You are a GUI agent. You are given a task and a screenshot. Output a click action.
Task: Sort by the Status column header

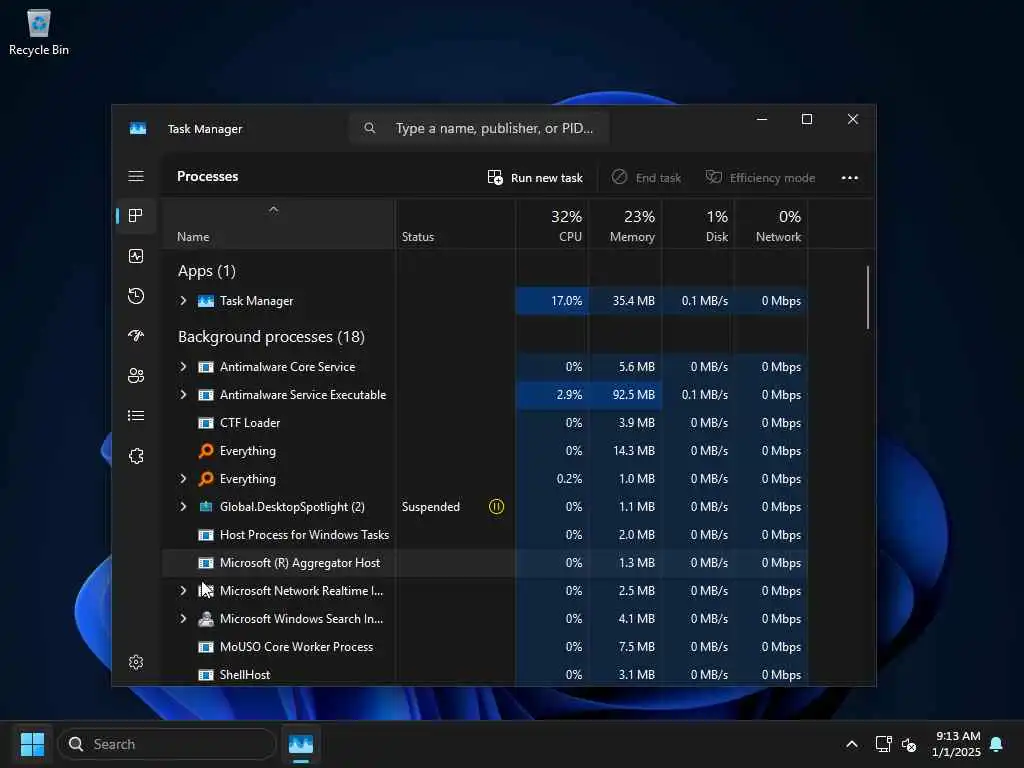455,224
